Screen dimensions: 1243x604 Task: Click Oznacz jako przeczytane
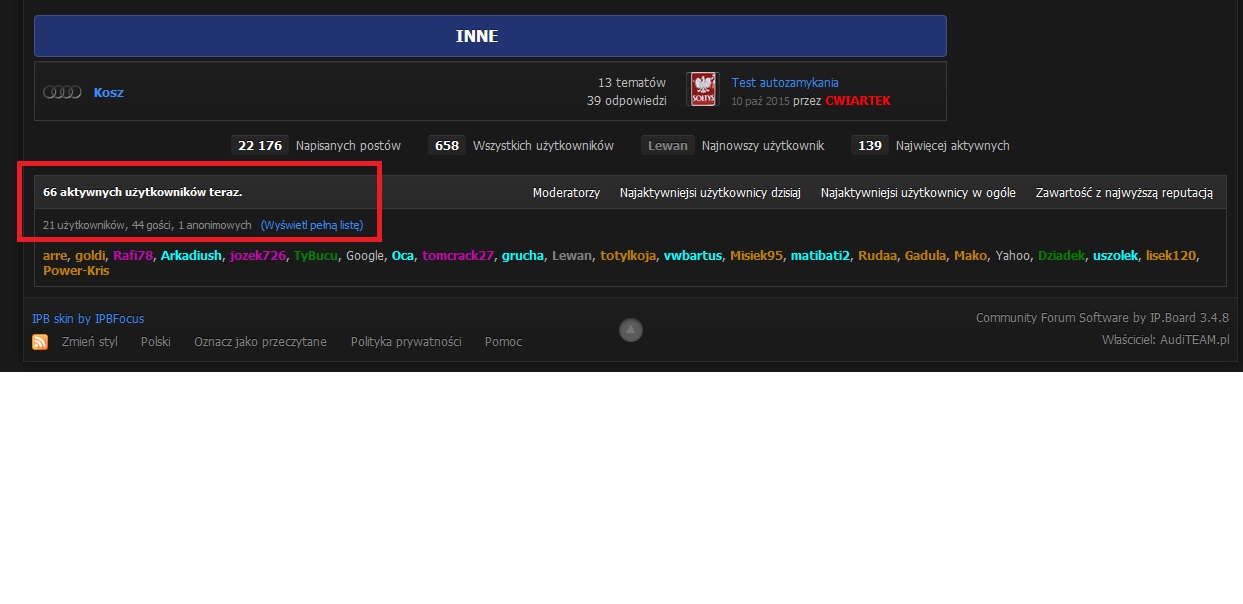[260, 342]
